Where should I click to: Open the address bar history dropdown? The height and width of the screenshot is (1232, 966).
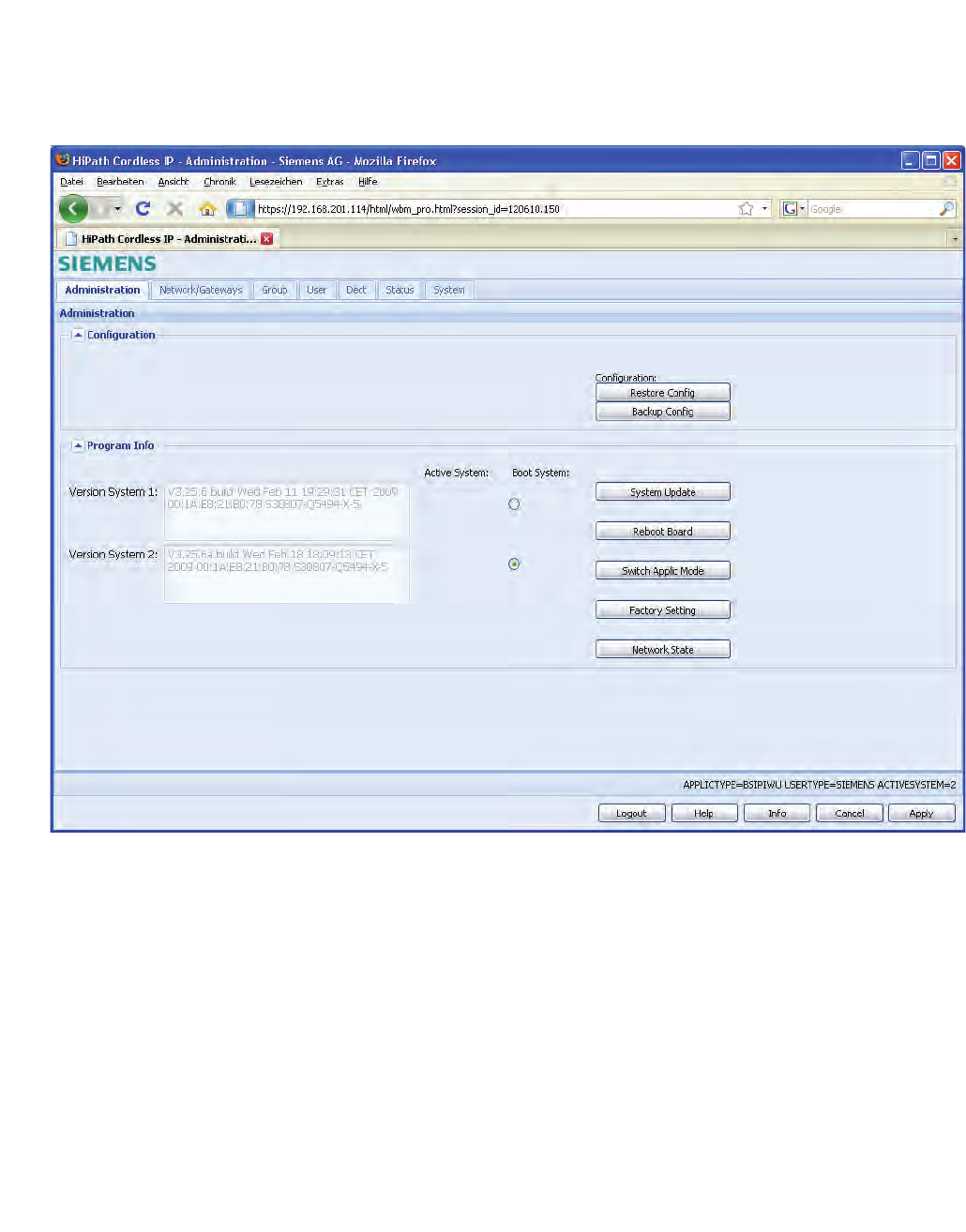[x=765, y=209]
